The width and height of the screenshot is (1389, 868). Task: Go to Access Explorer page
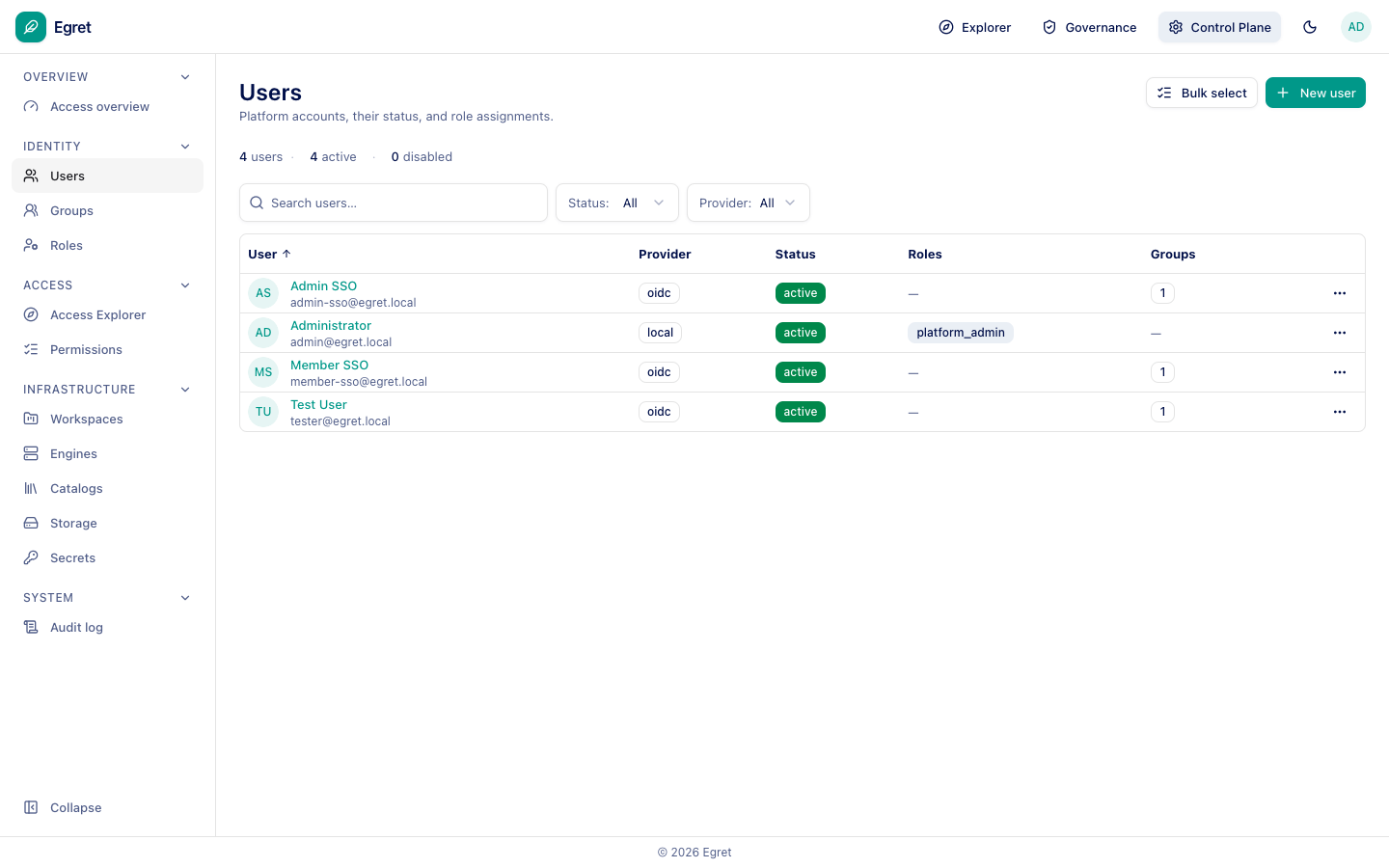(x=107, y=314)
